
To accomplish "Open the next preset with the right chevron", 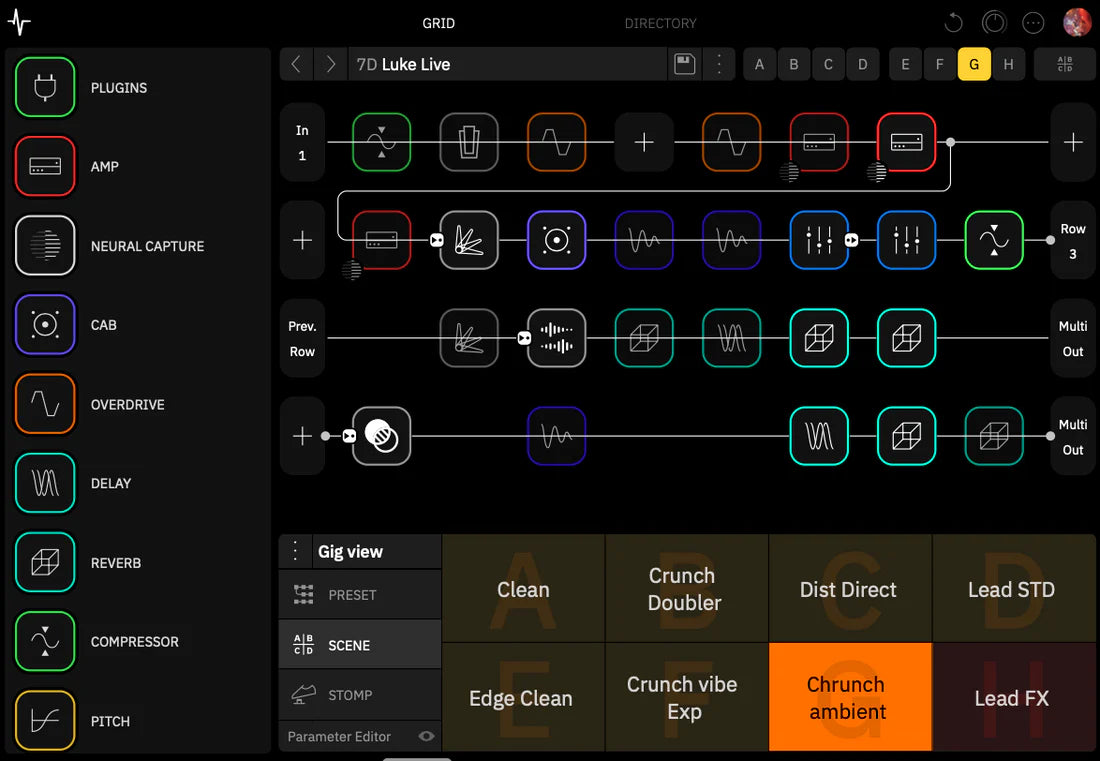I will click(330, 63).
